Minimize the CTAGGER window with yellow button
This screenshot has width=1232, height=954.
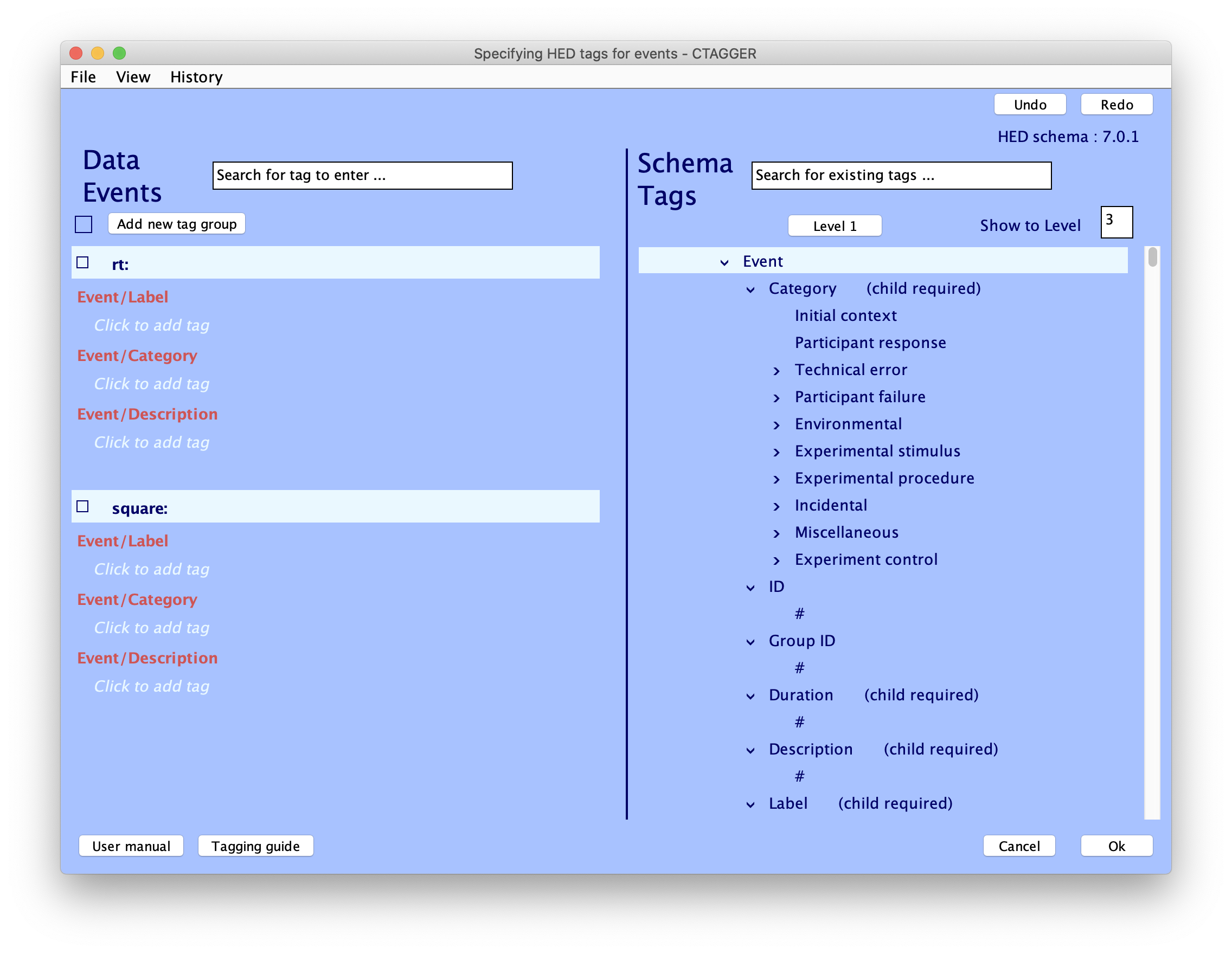(x=98, y=53)
